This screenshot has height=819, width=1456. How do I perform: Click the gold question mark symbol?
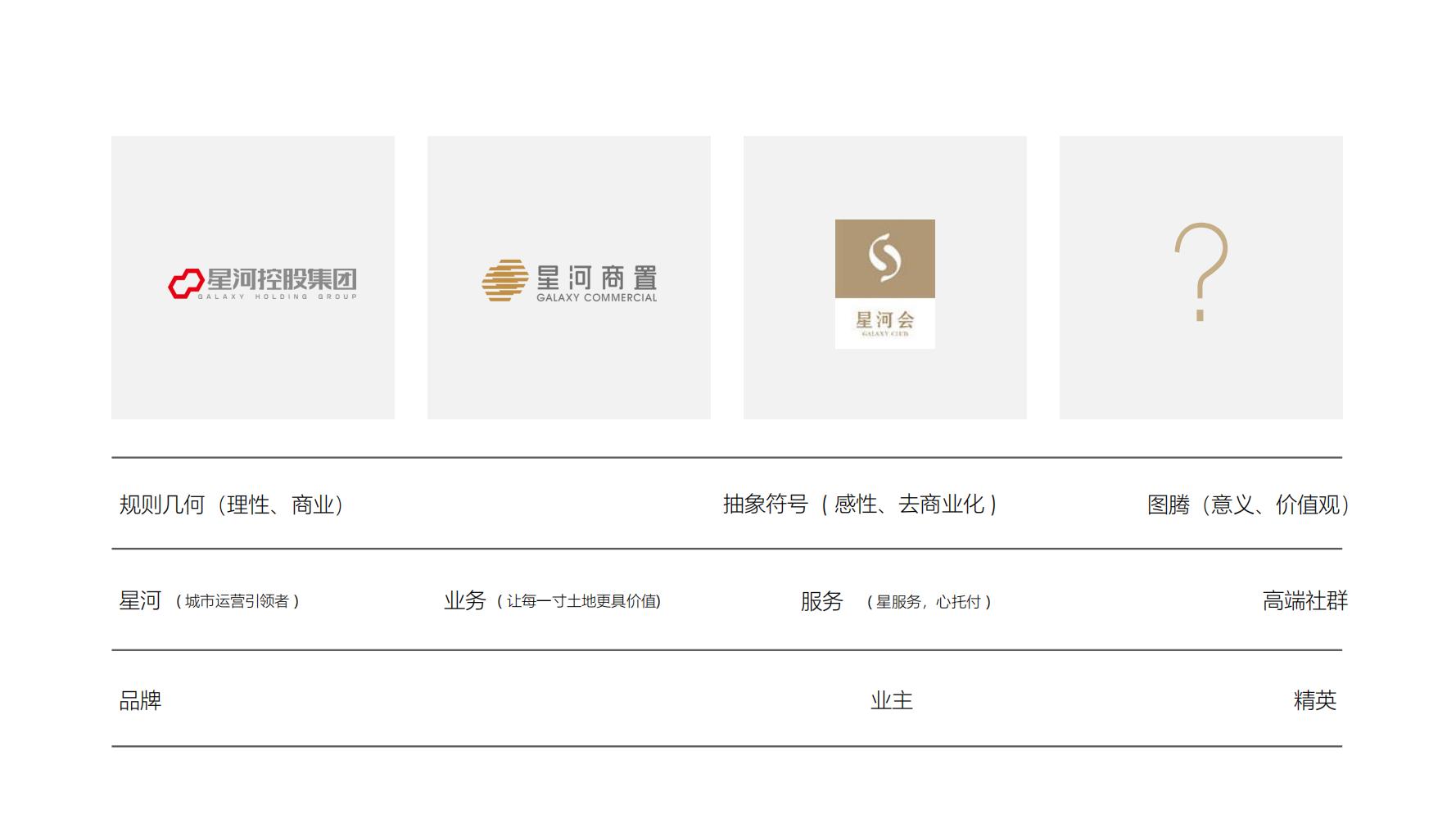pos(1201,272)
